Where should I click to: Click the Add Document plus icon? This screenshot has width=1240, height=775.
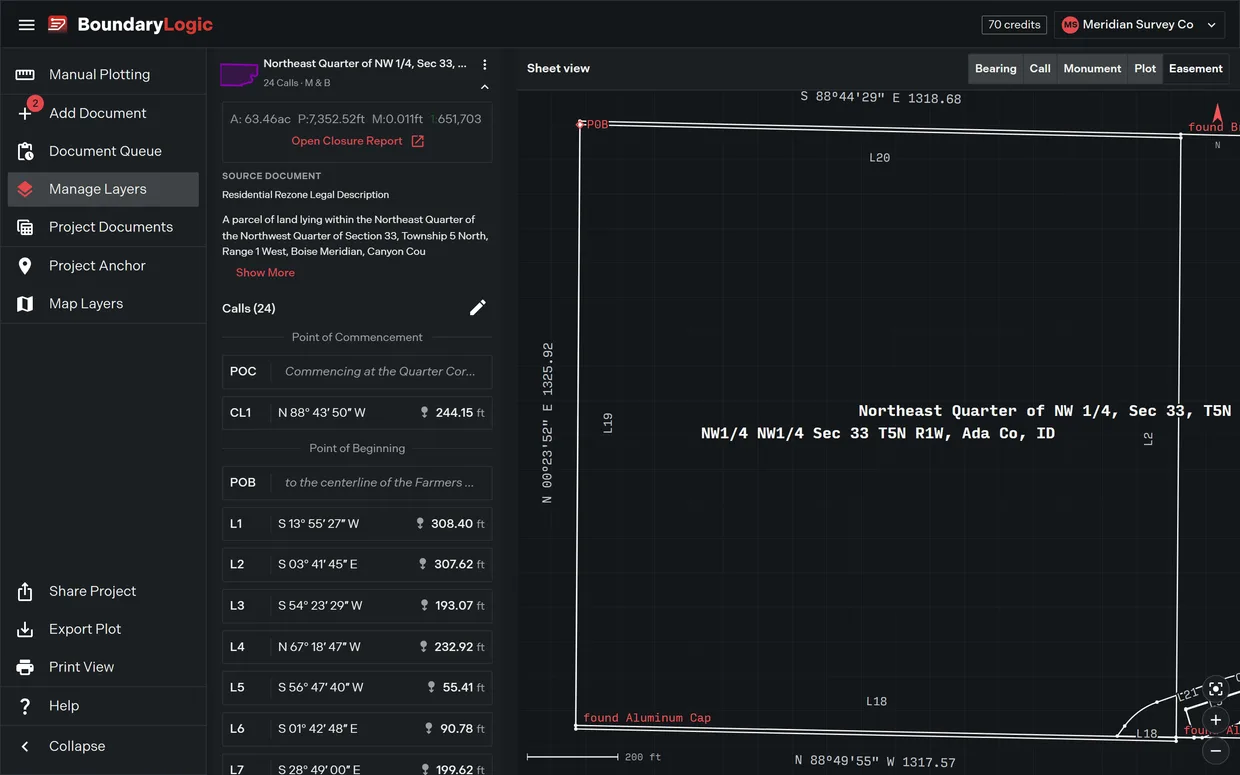click(25, 113)
